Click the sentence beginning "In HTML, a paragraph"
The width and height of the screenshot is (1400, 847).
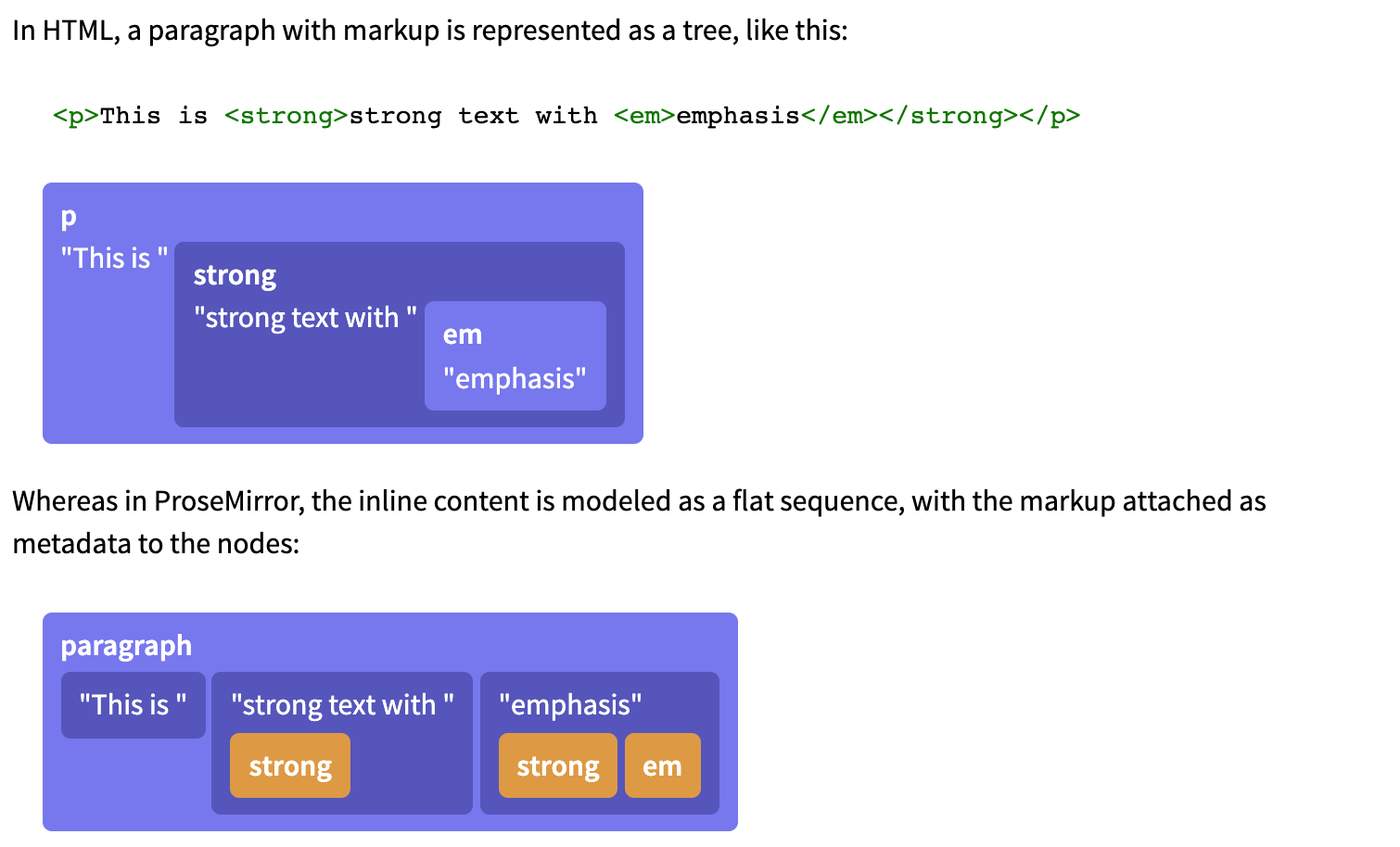[x=430, y=31]
